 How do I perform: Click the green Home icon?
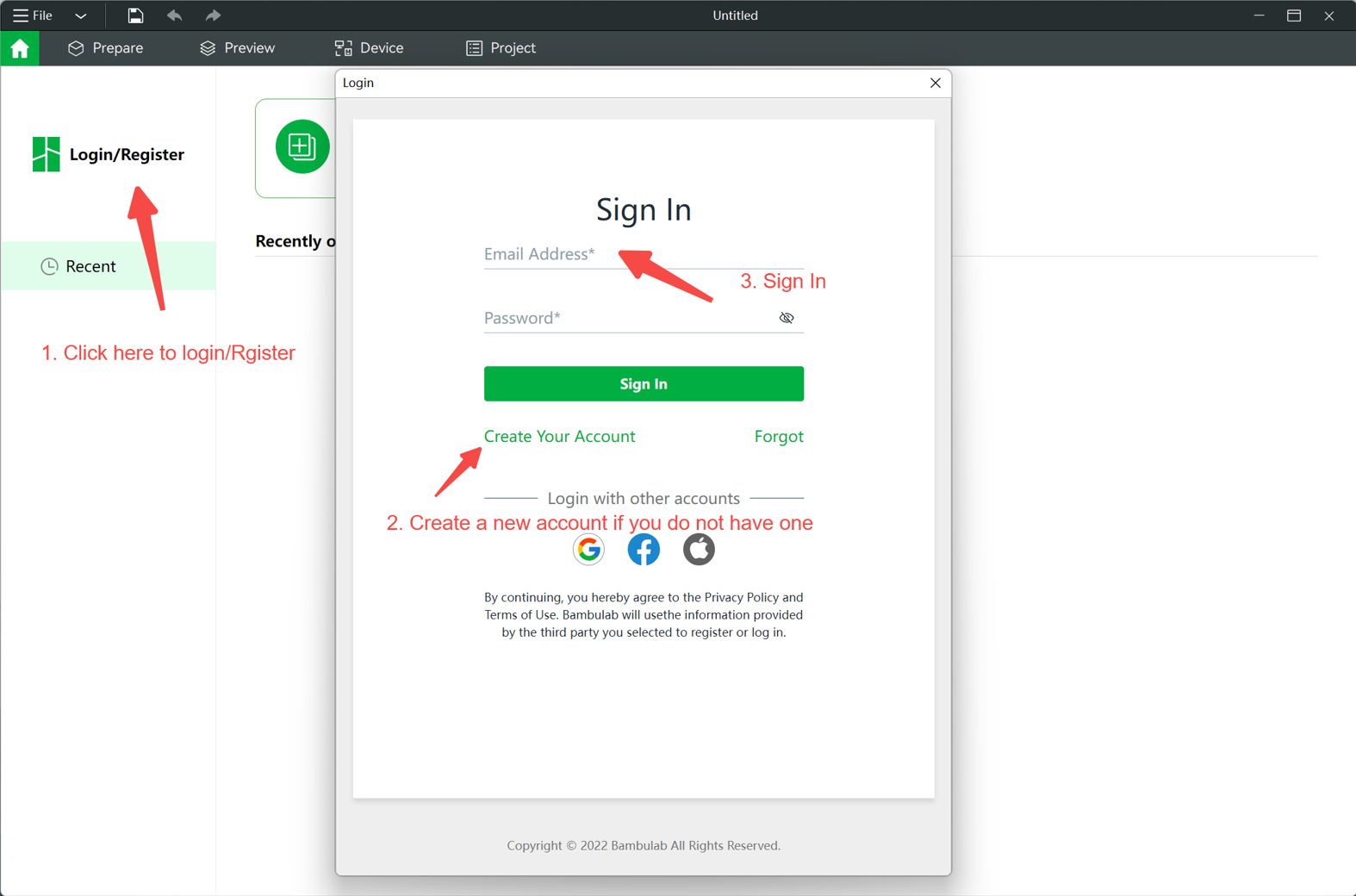20,48
